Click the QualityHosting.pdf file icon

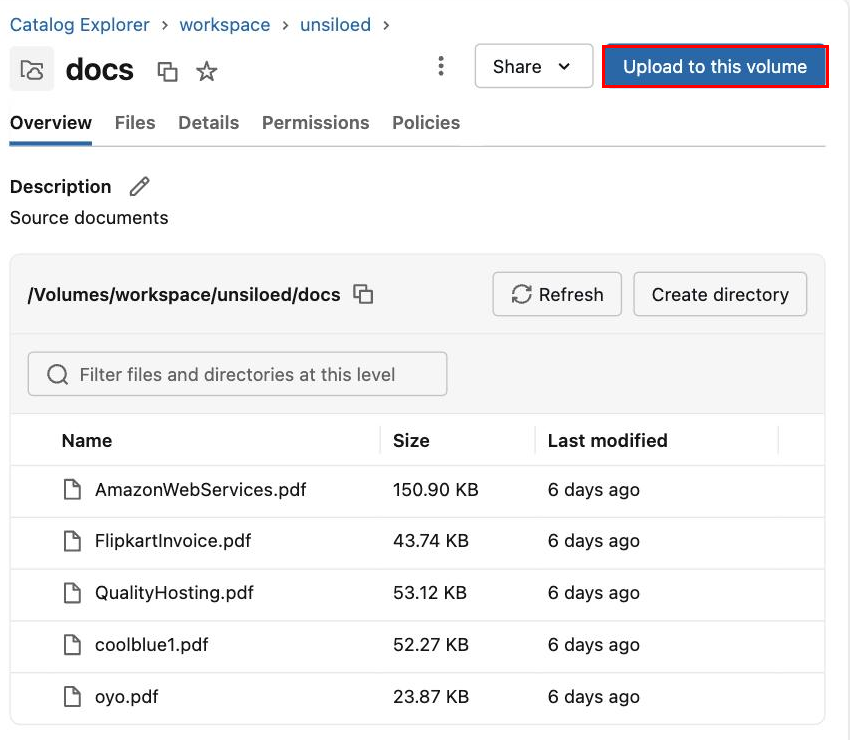tap(72, 593)
